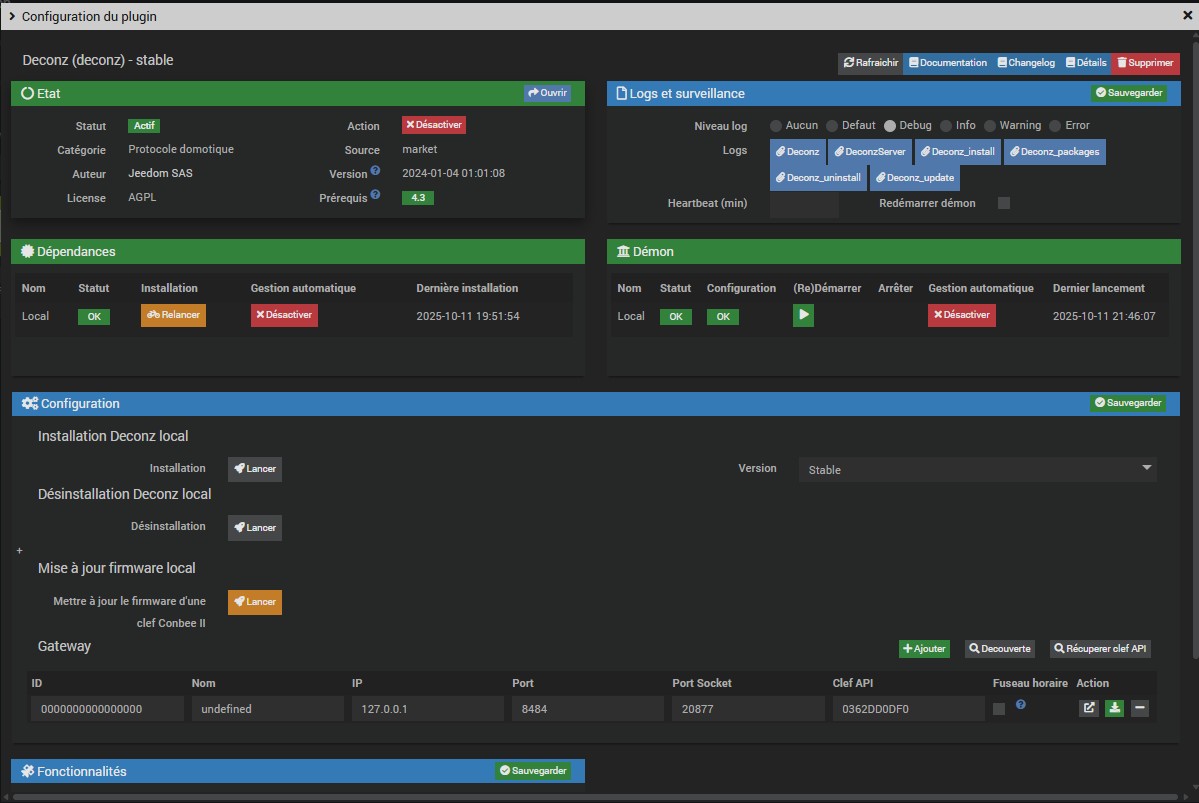Collapse the Configuration du plugin header arrow
The image size is (1199, 803).
pos(11,16)
